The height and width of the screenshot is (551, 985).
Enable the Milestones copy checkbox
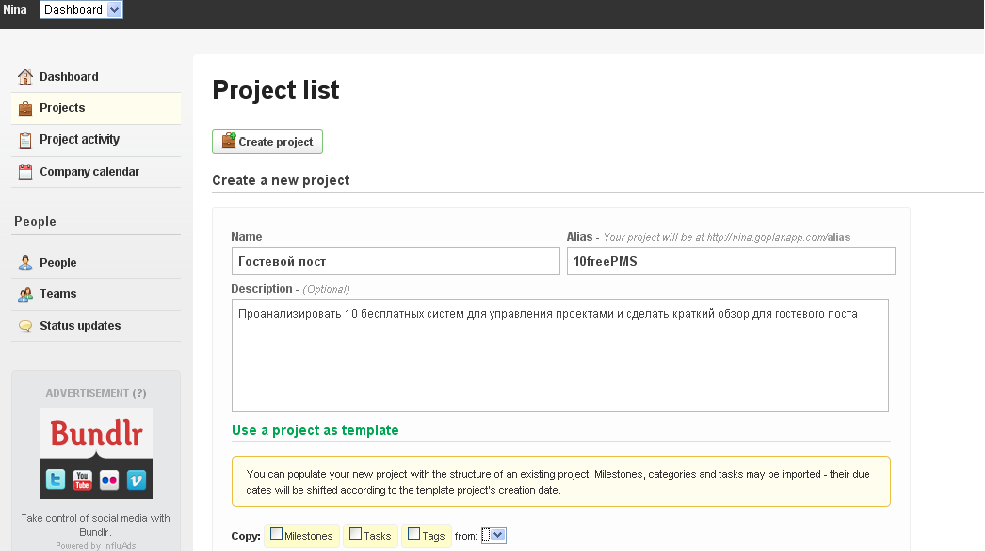[277, 534]
